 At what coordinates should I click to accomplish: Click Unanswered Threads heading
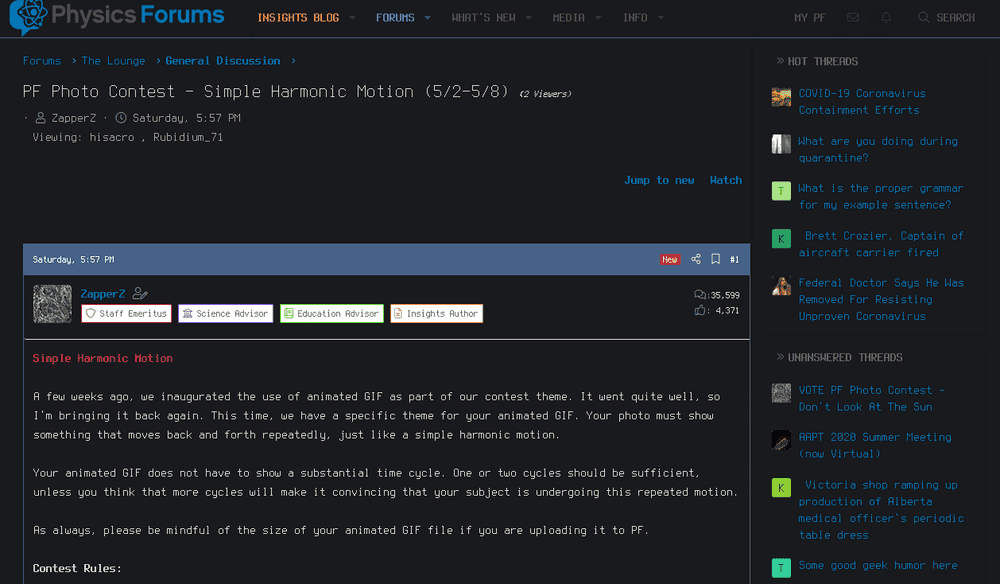click(845, 357)
